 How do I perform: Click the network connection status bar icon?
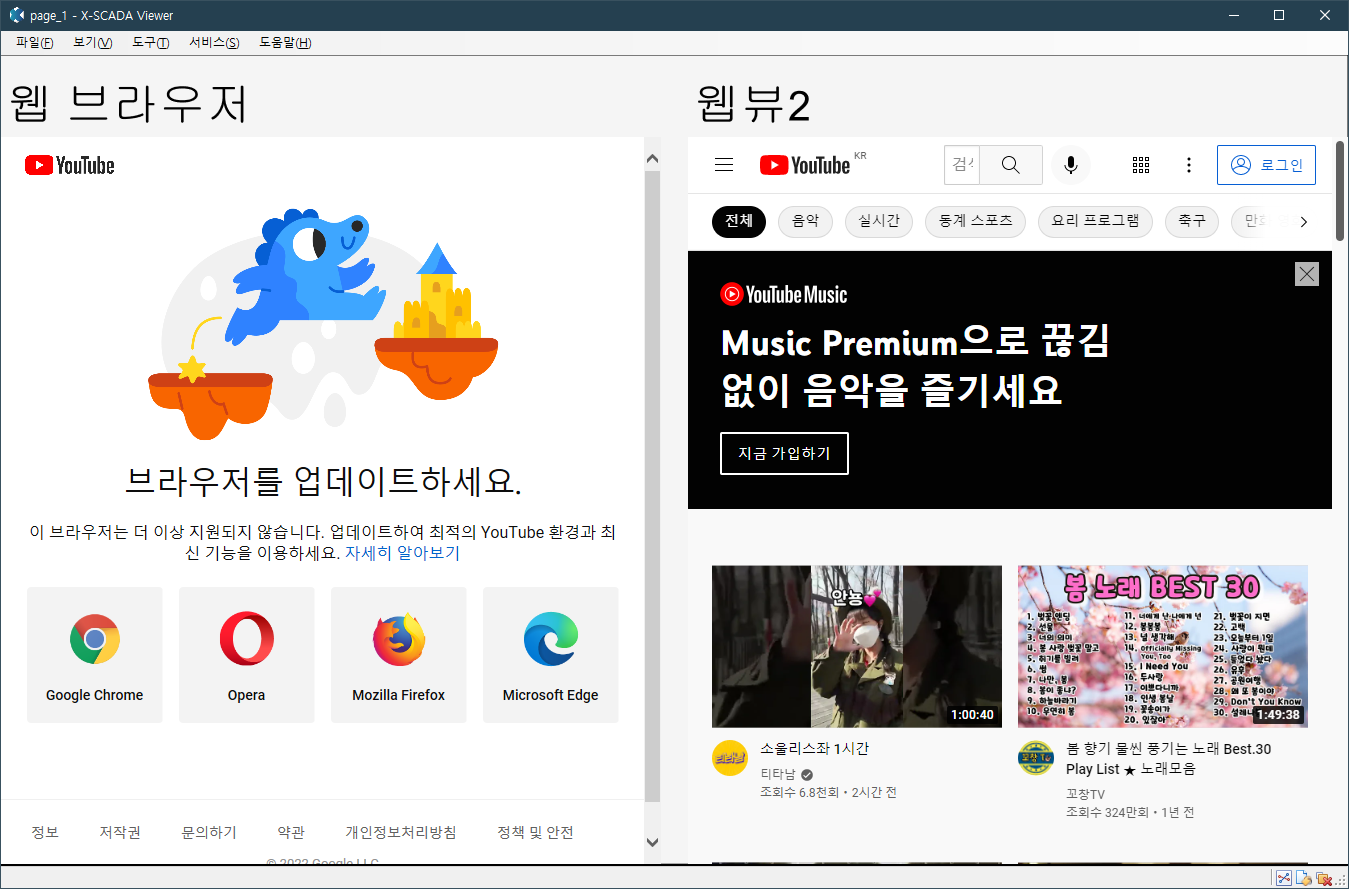(x=1284, y=878)
